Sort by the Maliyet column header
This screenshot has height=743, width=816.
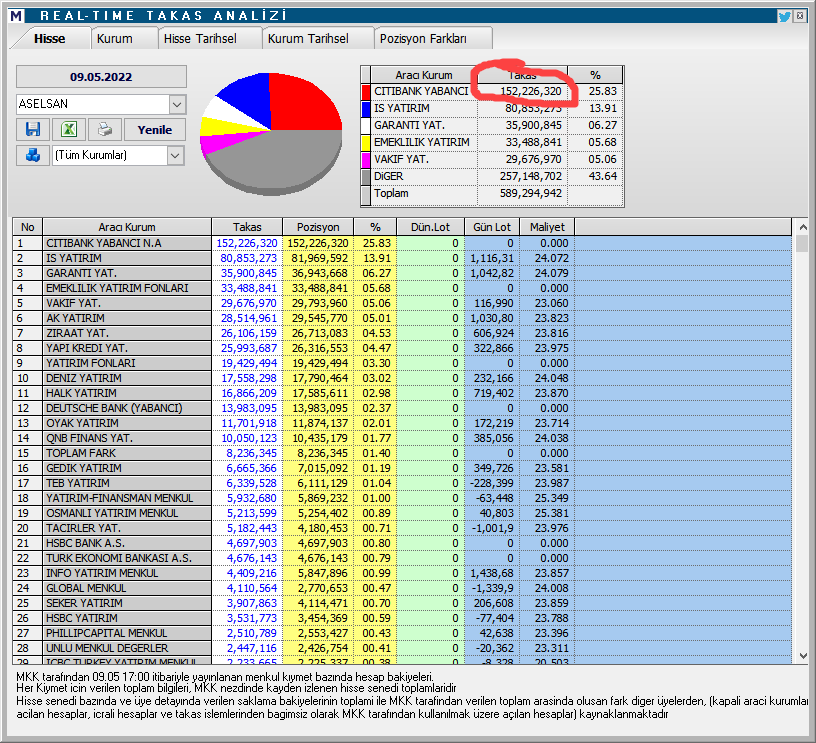pyautogui.click(x=547, y=227)
